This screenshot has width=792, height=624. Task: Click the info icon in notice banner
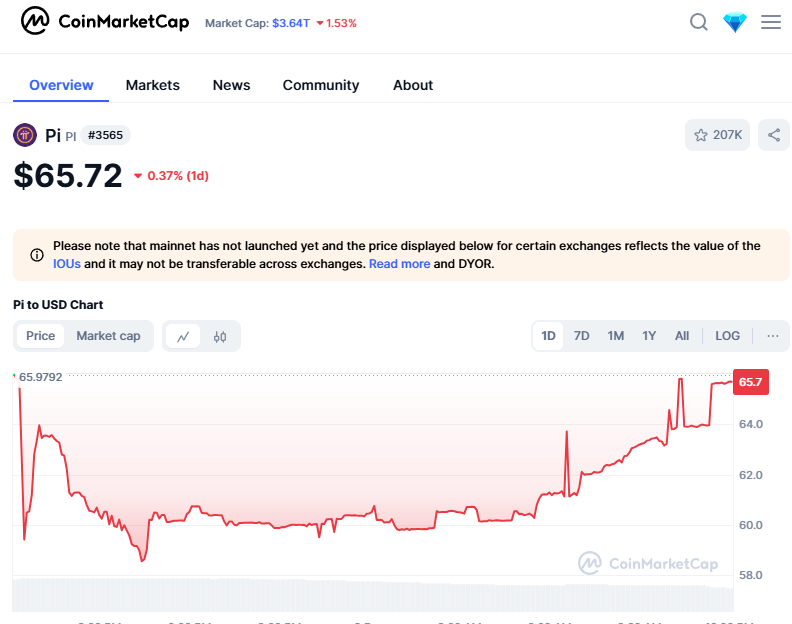(37, 255)
